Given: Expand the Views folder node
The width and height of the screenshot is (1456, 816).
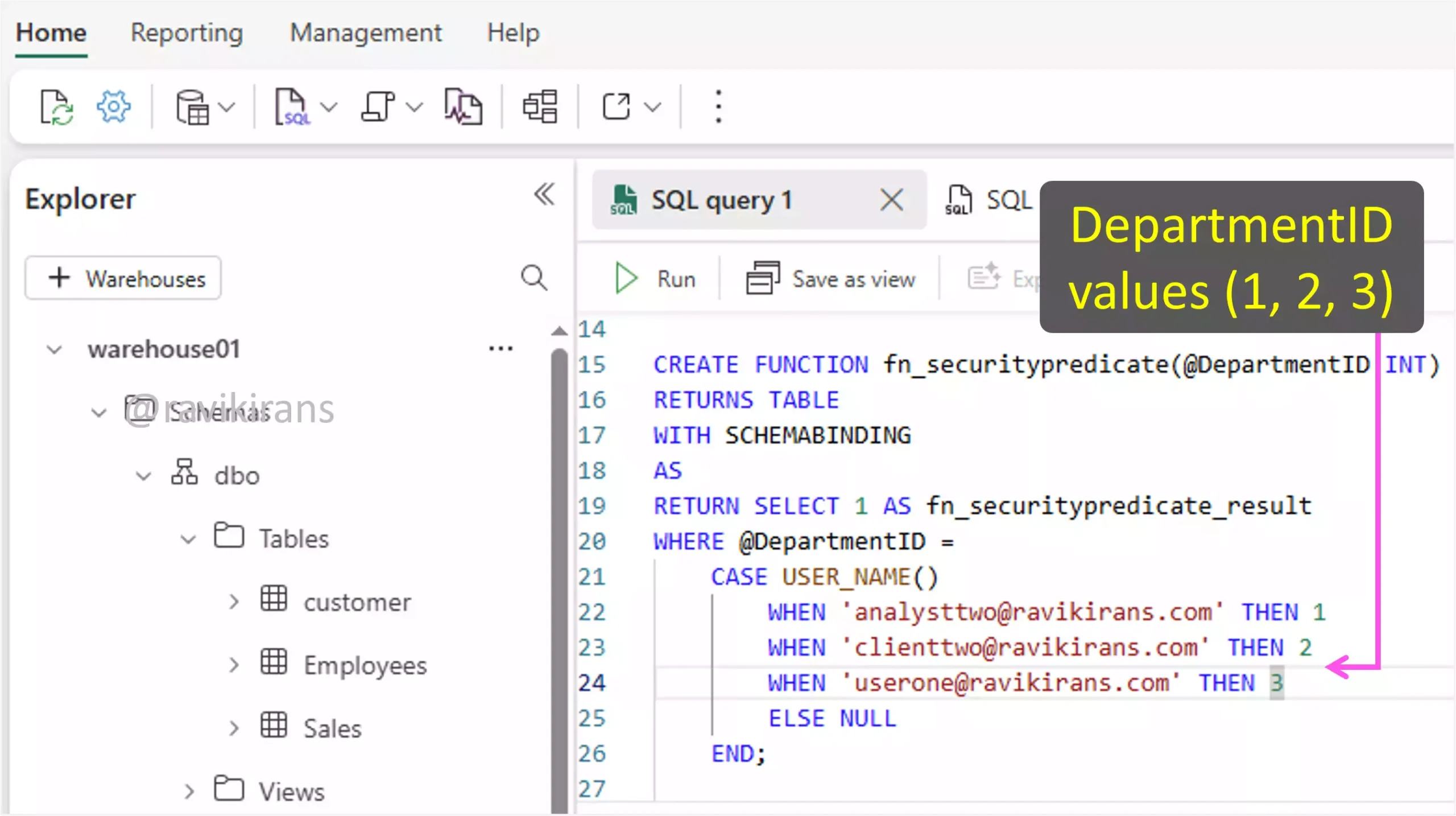Looking at the screenshot, I should 189,791.
